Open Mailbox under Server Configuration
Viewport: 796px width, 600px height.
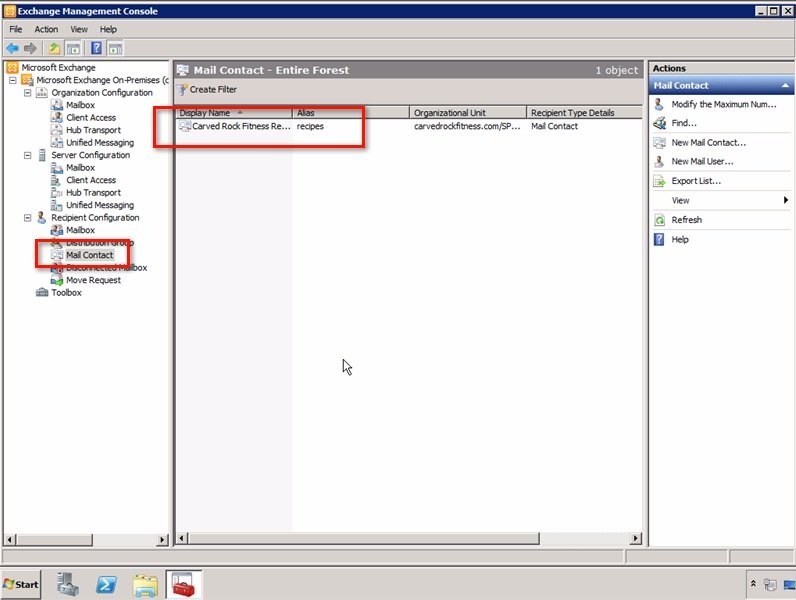point(80,168)
